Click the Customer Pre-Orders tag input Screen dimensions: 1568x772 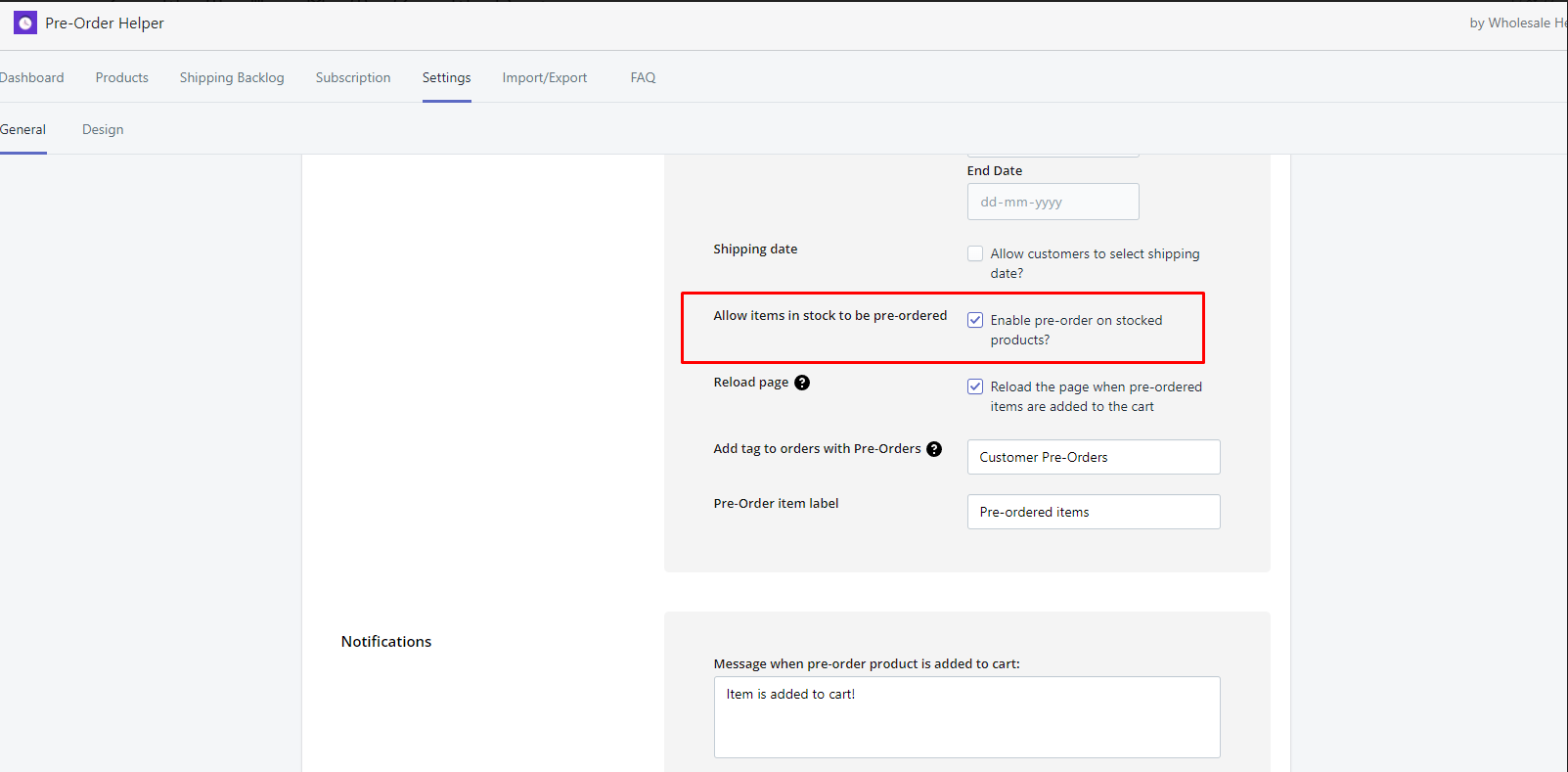point(1093,457)
